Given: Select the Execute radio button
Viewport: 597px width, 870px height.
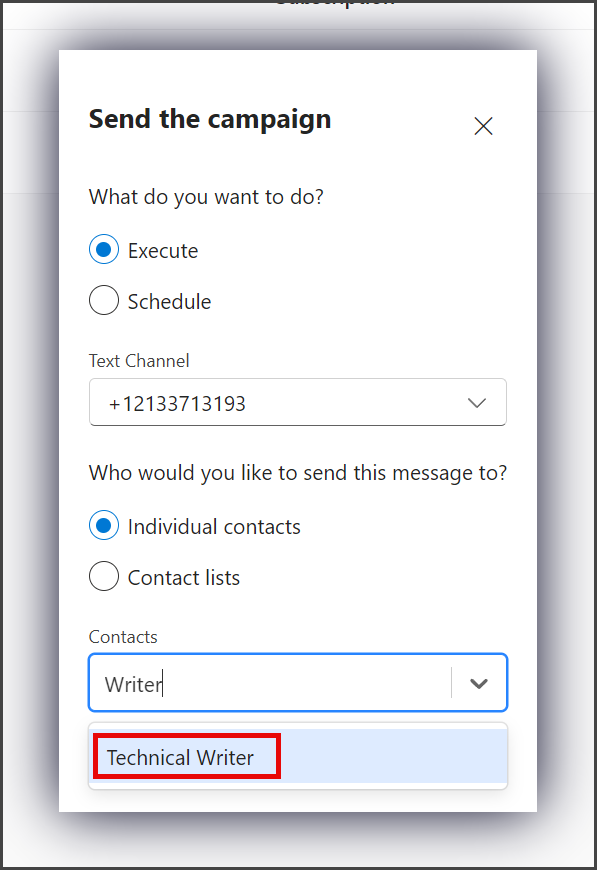Looking at the screenshot, I should pyautogui.click(x=104, y=250).
